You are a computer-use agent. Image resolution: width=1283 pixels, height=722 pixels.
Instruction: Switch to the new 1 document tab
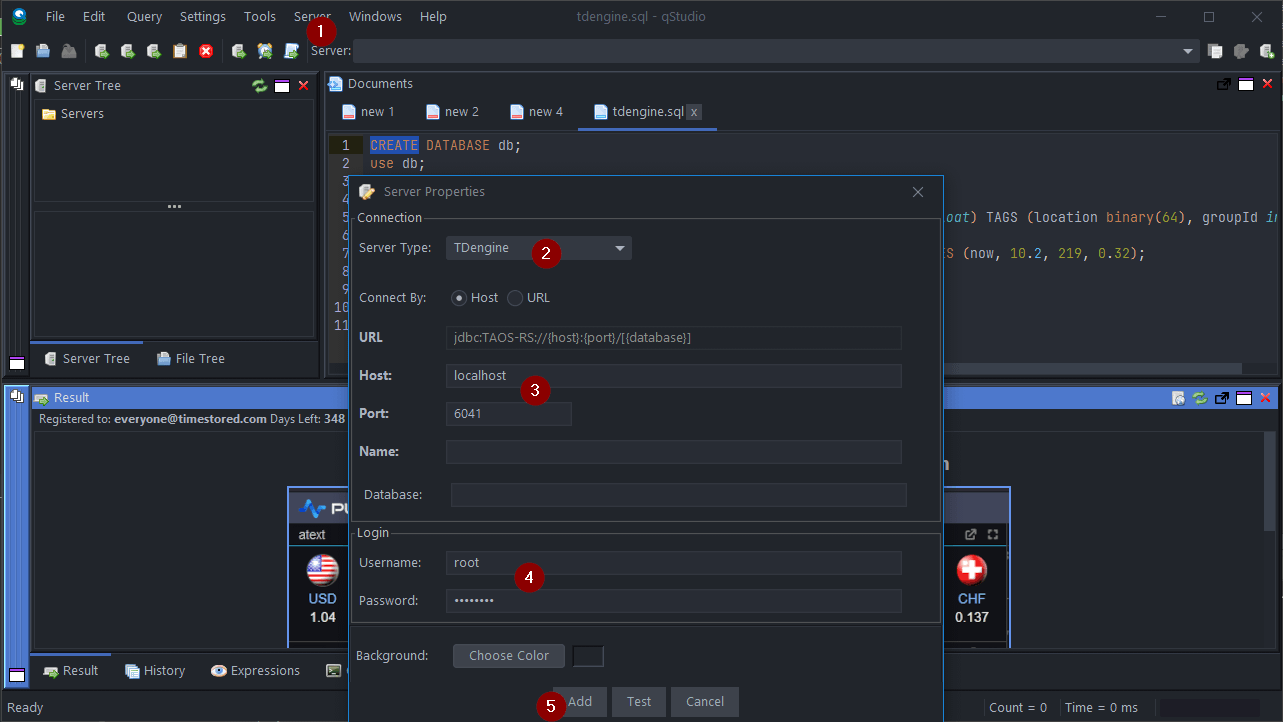coord(368,112)
